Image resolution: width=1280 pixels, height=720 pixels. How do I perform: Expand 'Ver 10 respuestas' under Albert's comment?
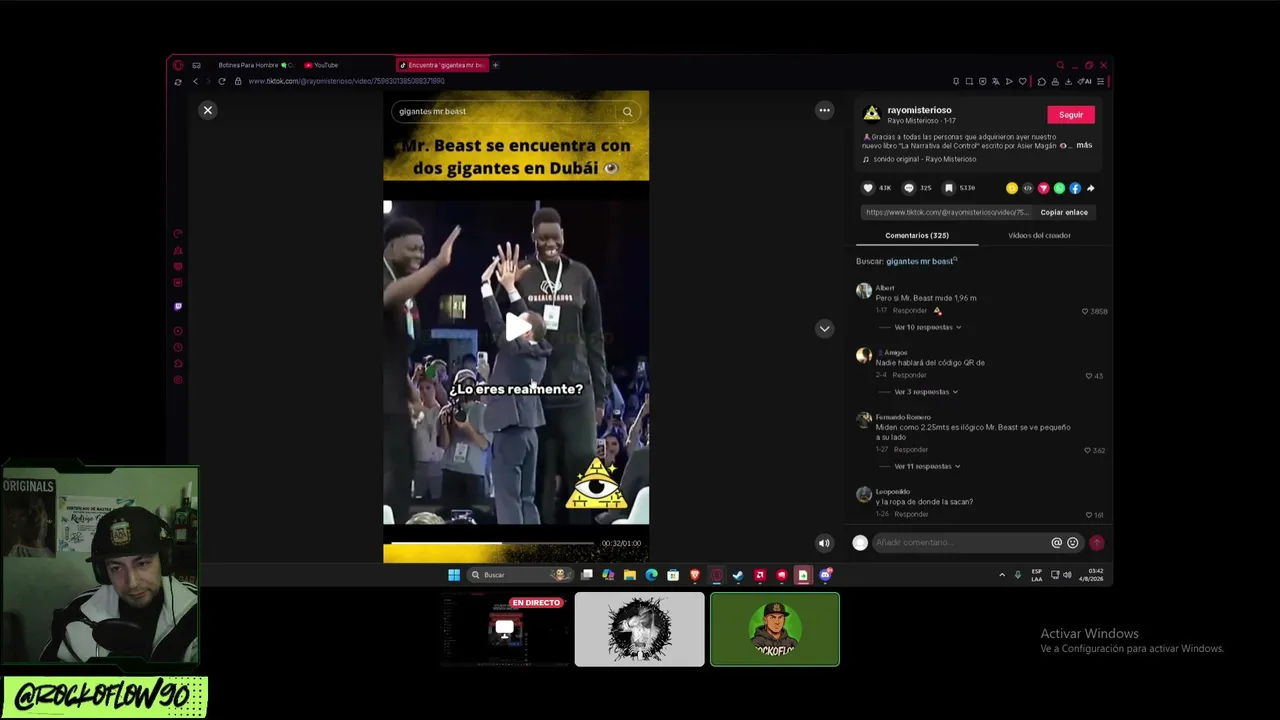pyautogui.click(x=927, y=327)
